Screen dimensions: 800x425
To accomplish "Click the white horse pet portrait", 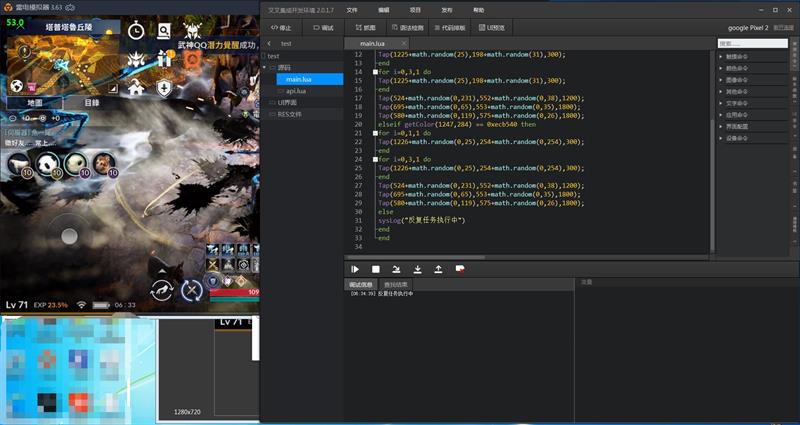I will pyautogui.click(x=19, y=164).
